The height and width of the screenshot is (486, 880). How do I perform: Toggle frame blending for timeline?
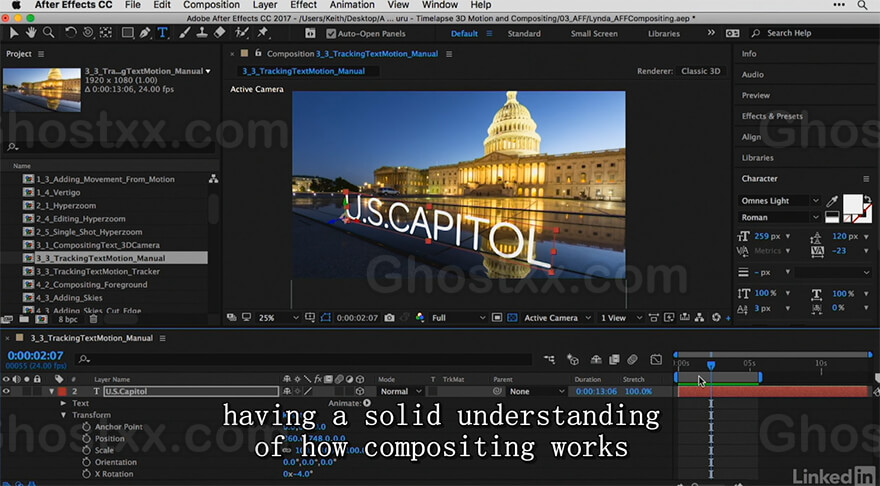point(615,359)
